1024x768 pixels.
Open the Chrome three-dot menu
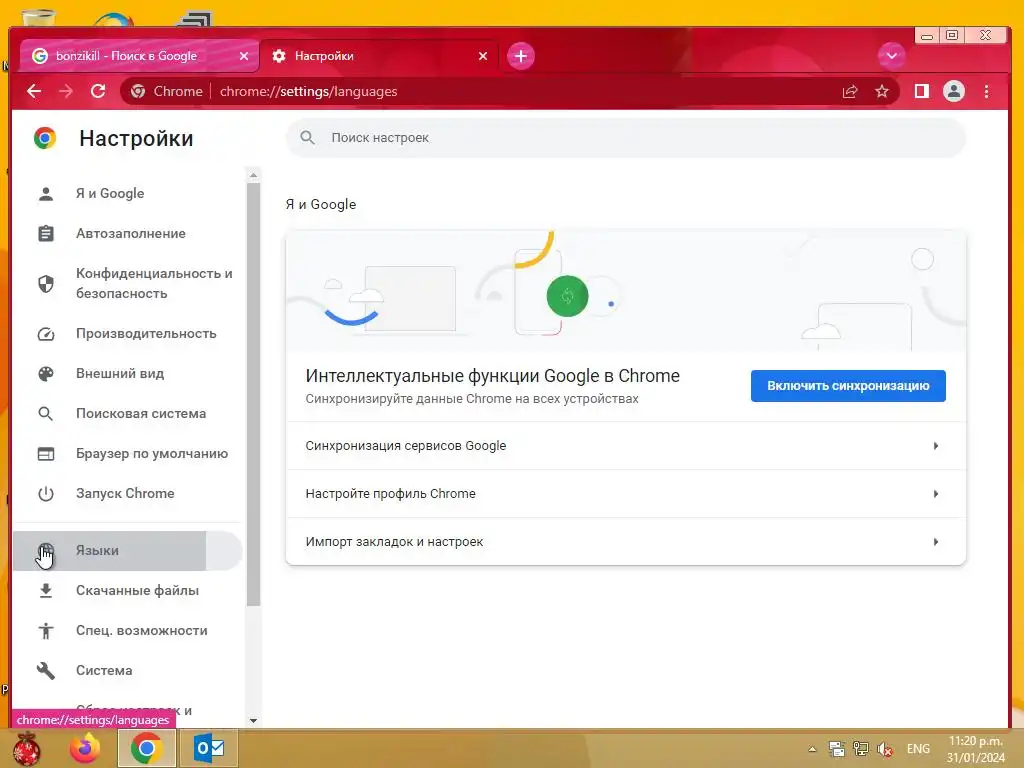(986, 91)
